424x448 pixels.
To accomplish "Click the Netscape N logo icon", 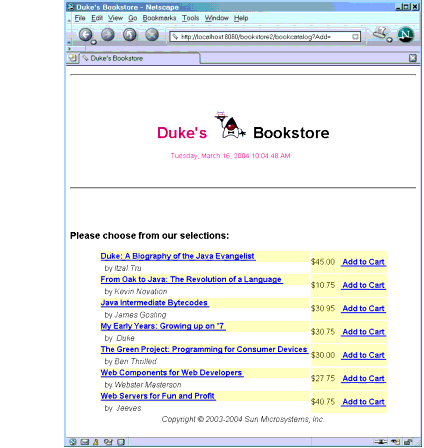I will (405, 35).
